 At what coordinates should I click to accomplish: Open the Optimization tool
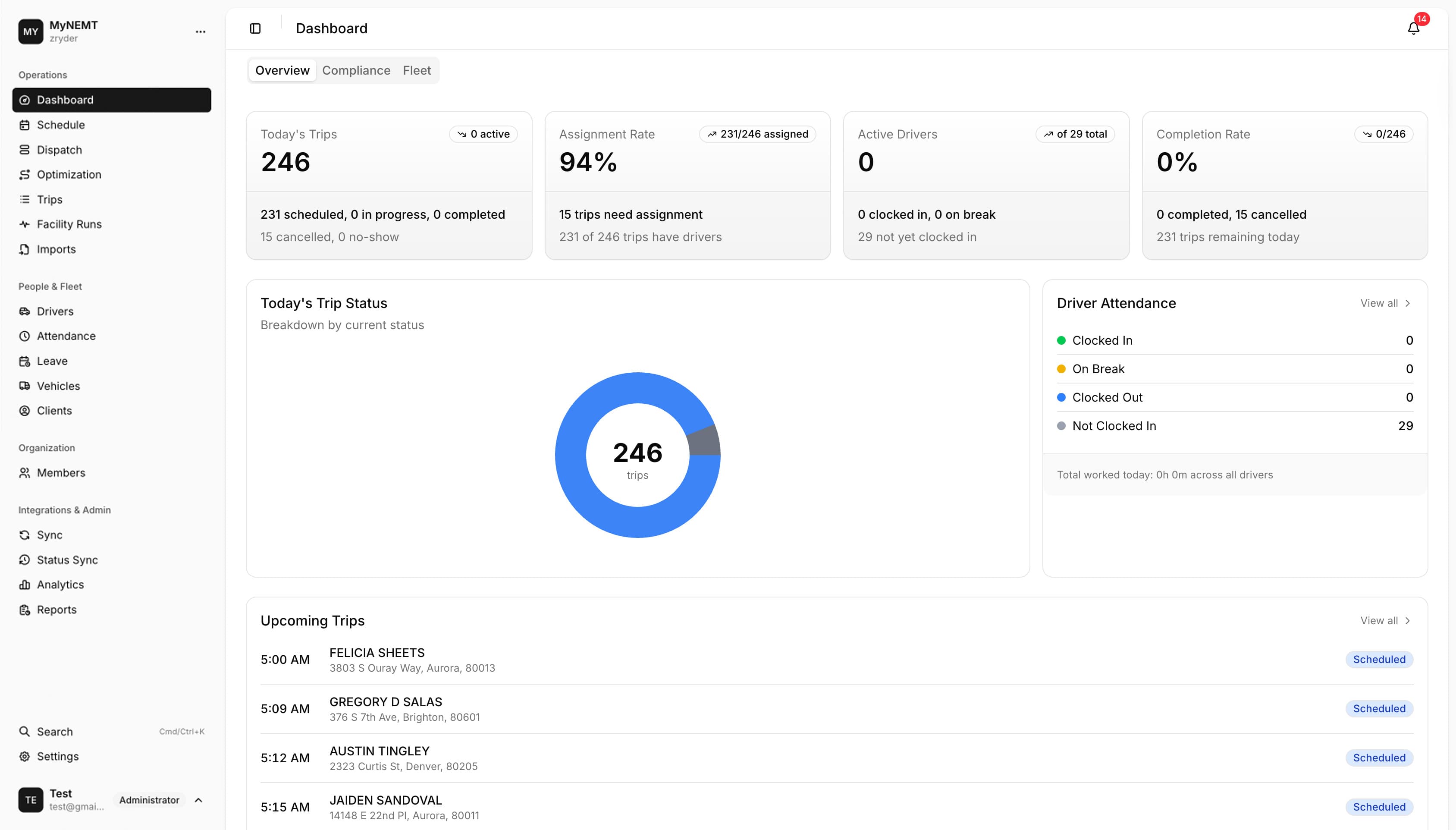(x=68, y=174)
